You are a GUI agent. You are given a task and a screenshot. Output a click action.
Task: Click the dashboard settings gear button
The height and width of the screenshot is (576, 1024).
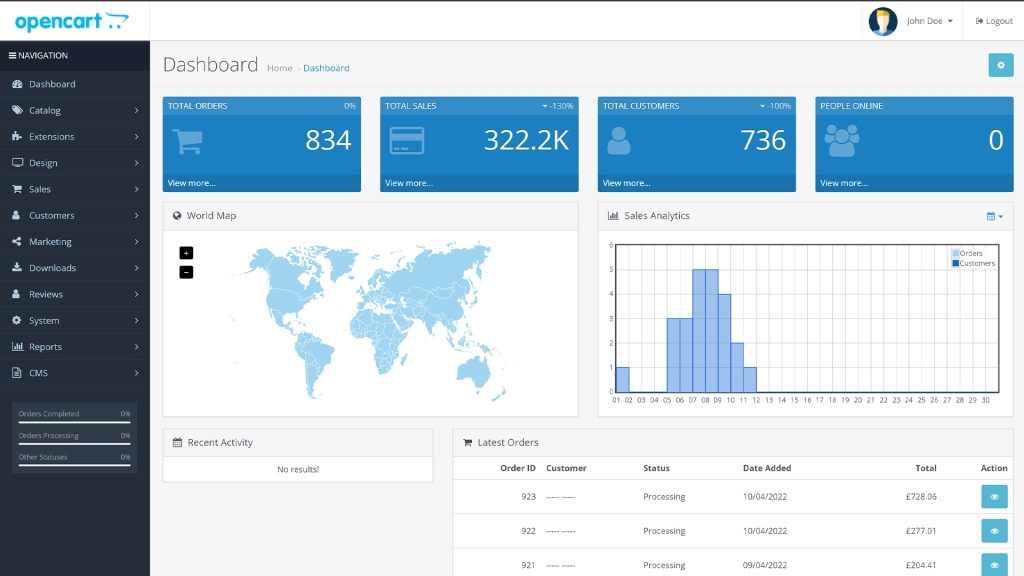coord(1000,65)
